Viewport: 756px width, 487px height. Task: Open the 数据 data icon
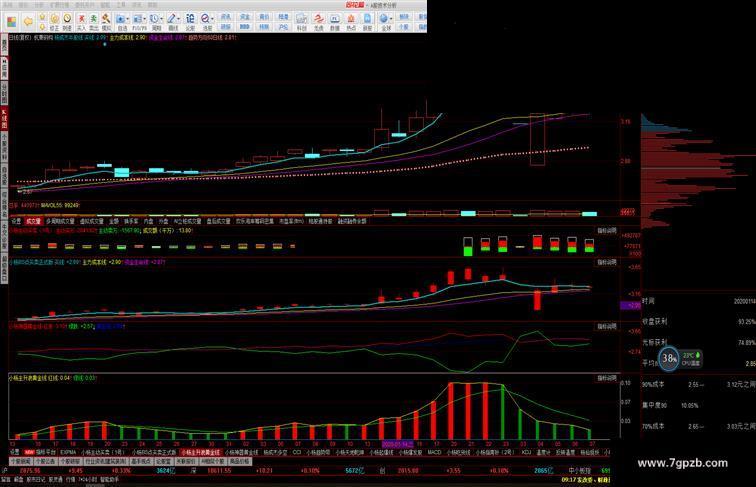335,21
